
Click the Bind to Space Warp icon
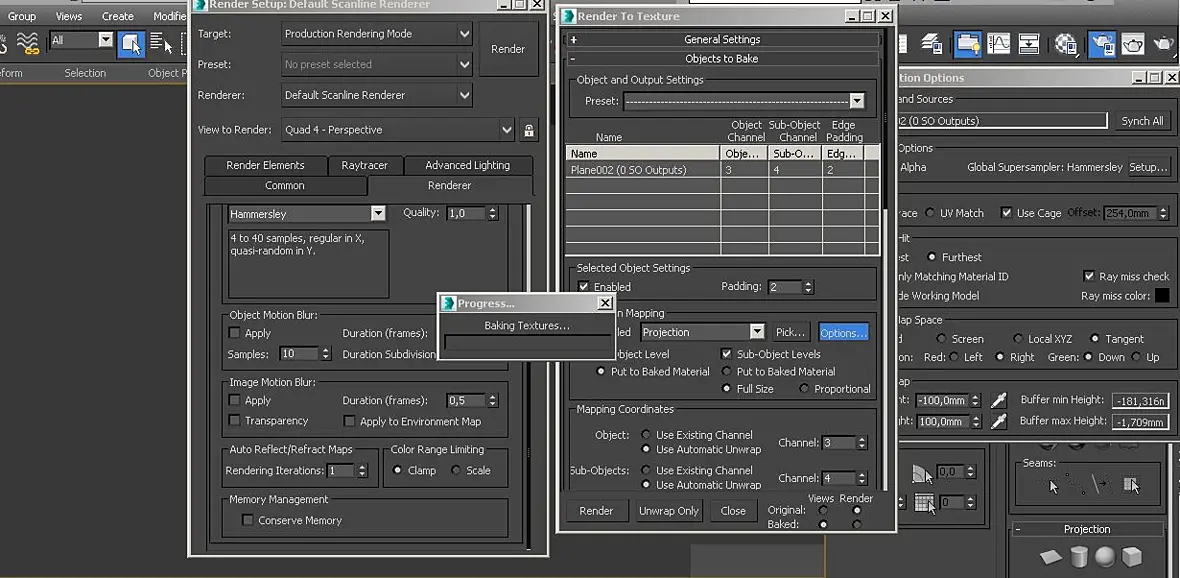[x=28, y=43]
